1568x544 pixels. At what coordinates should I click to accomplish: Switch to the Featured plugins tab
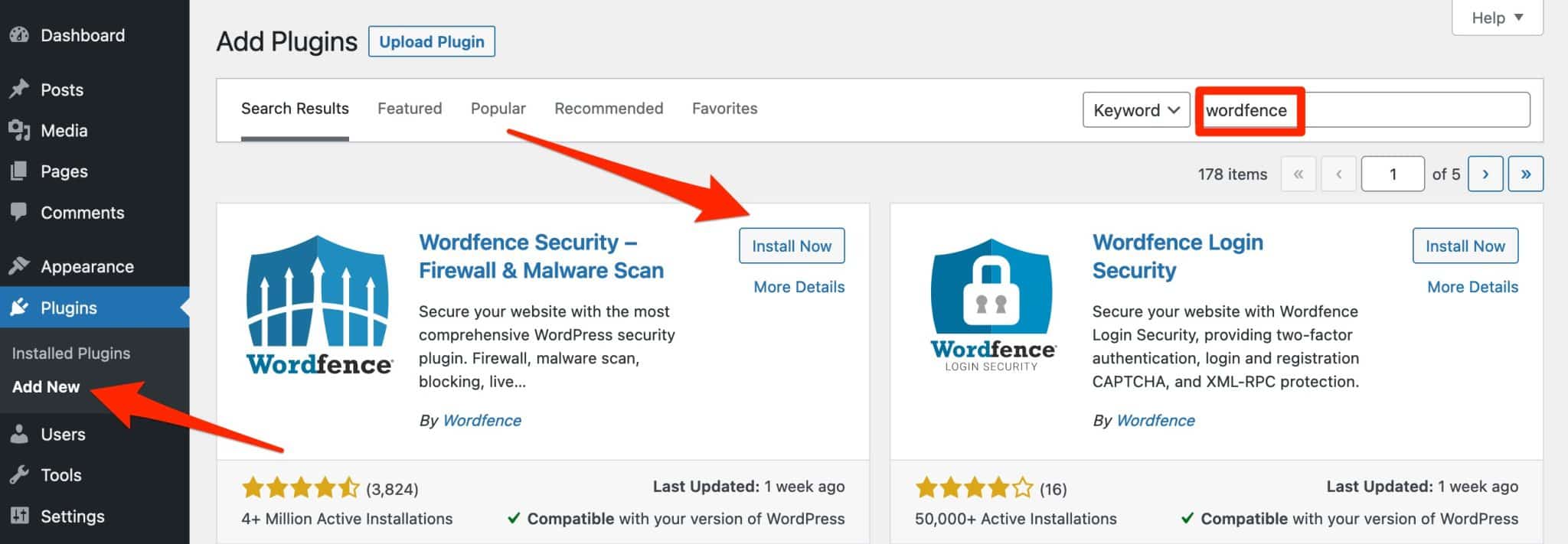pos(409,108)
